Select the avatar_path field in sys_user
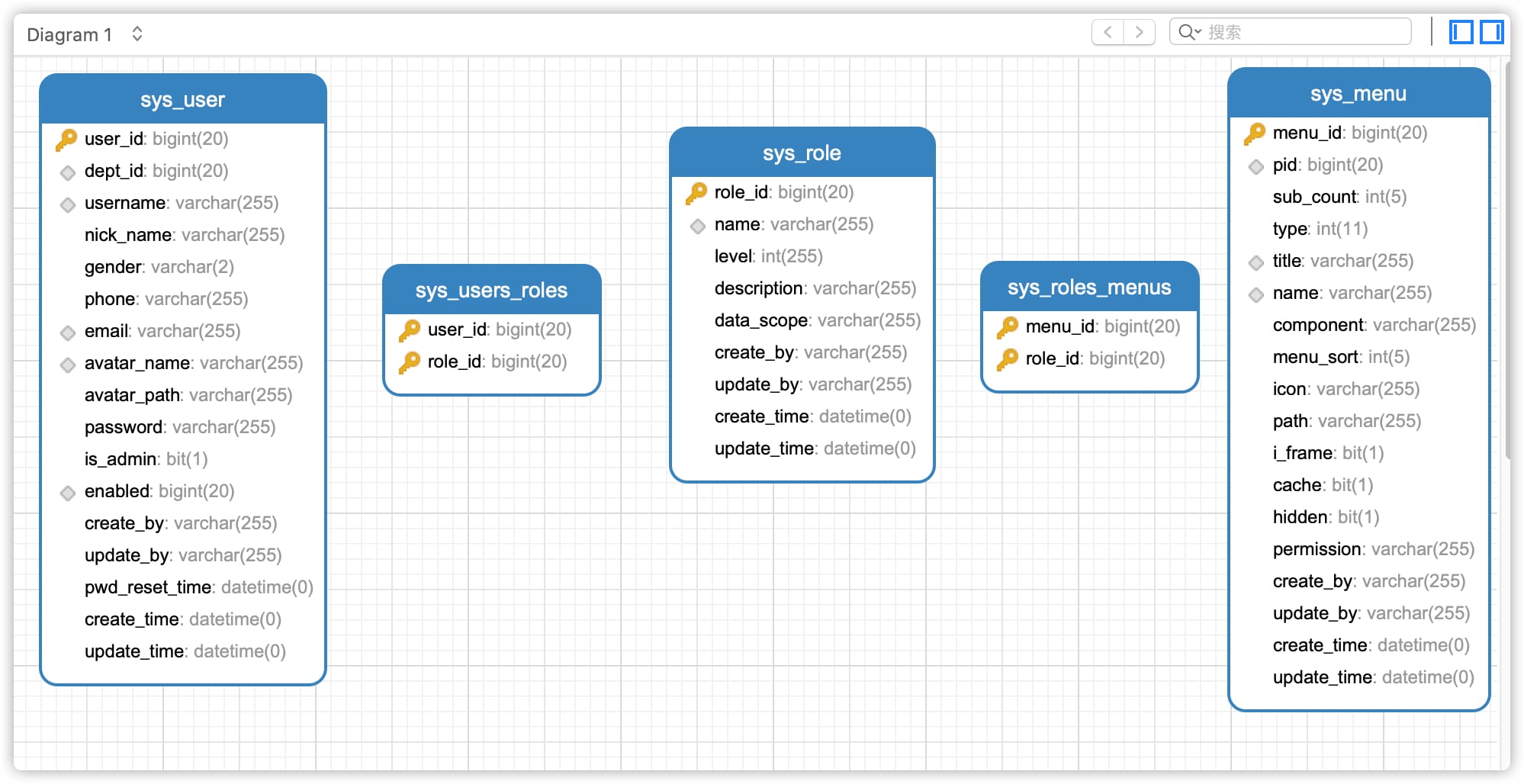1524x784 pixels. click(188, 395)
